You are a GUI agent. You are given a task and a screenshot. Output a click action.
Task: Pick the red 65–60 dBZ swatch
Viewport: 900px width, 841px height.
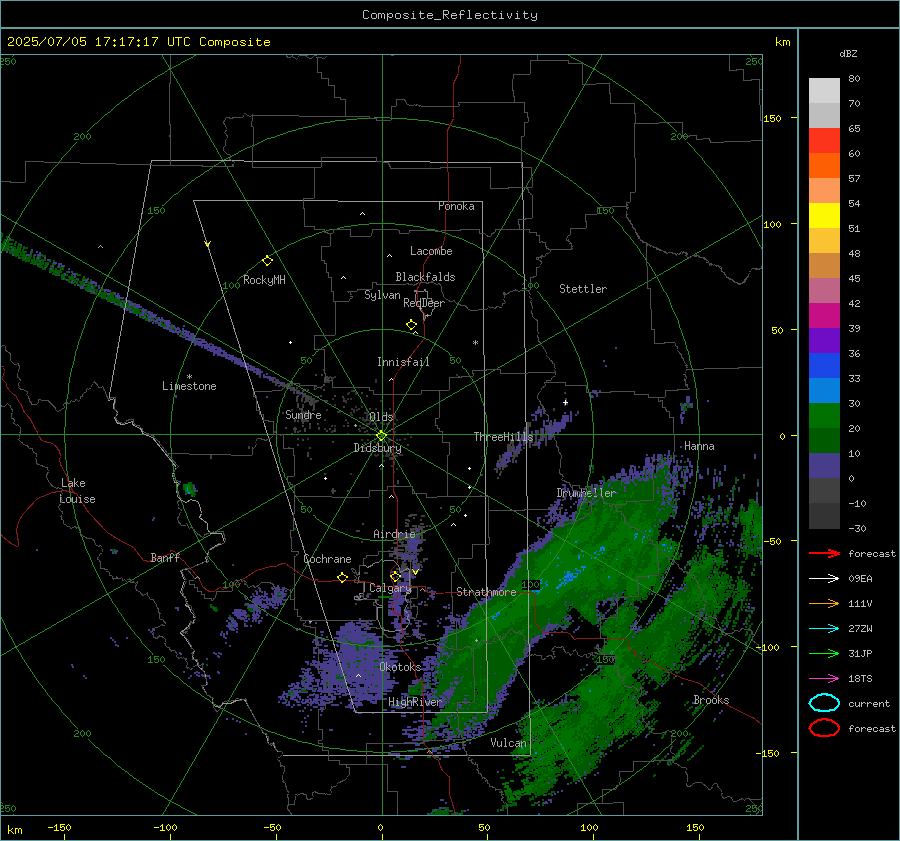824,141
